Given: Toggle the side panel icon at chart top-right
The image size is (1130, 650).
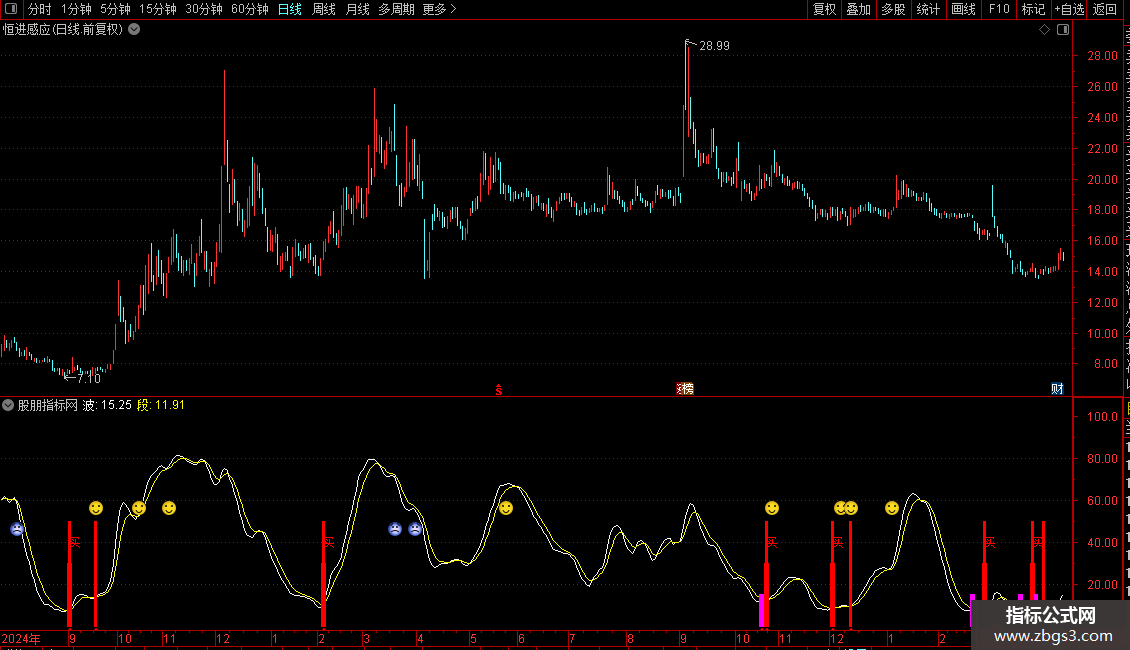Looking at the screenshot, I should click(x=1063, y=30).
